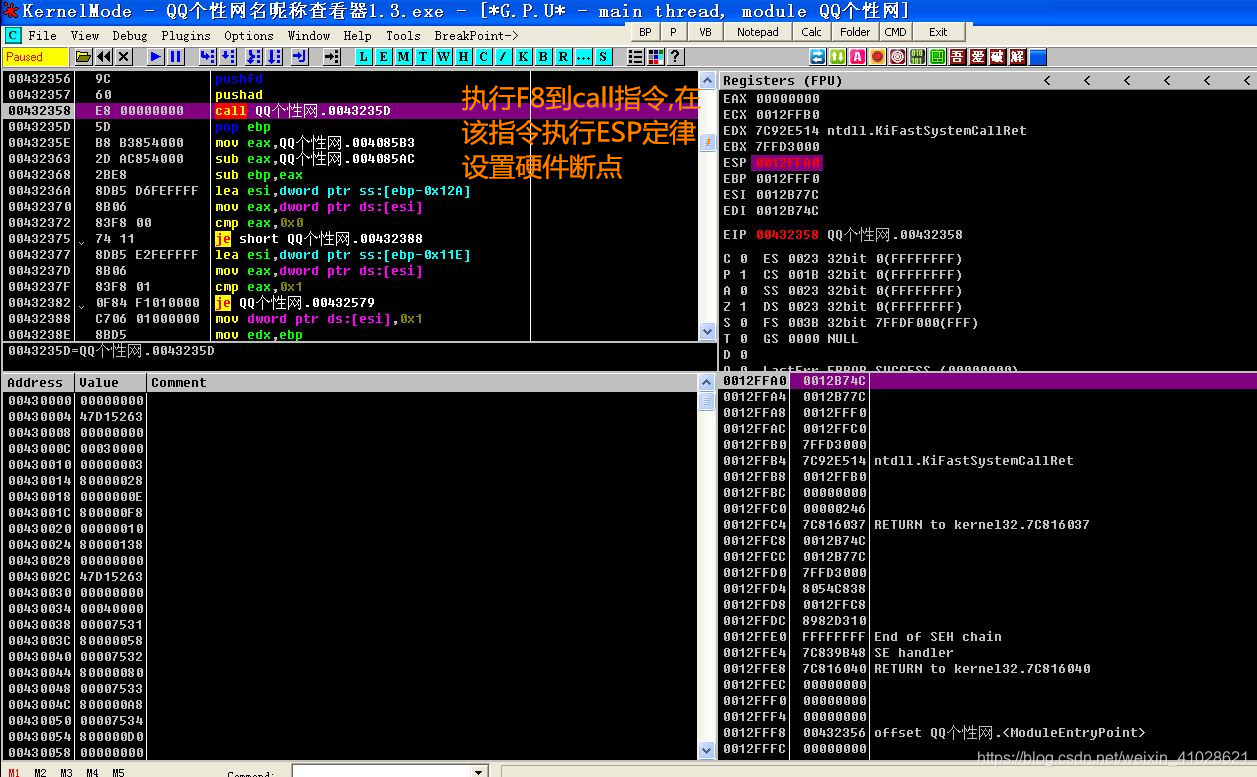Select the pushad instruction at 00432357
Image resolution: width=1257 pixels, height=777 pixels.
(239, 95)
